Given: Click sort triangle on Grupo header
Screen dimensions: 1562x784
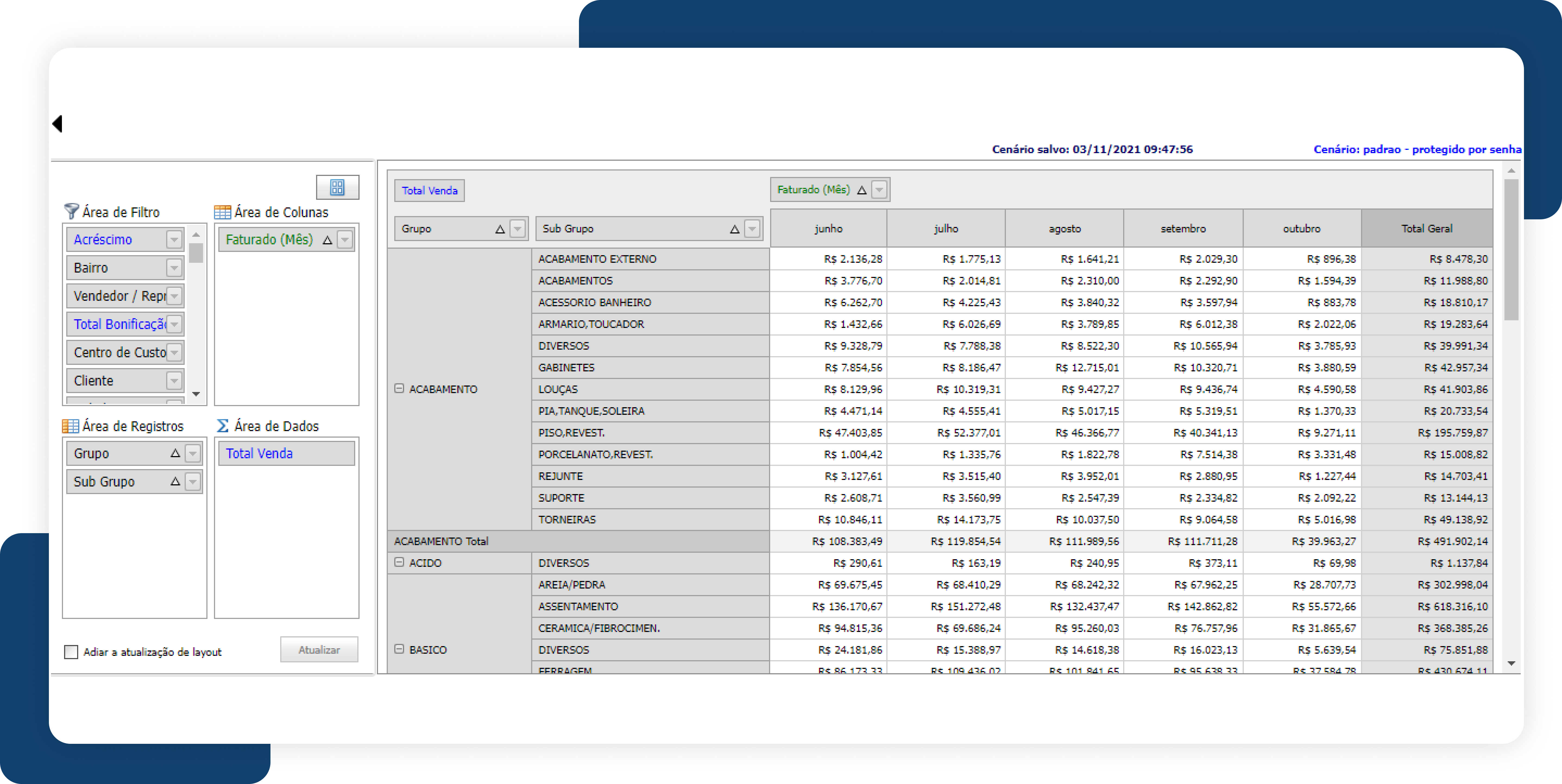Looking at the screenshot, I should tap(500, 229).
